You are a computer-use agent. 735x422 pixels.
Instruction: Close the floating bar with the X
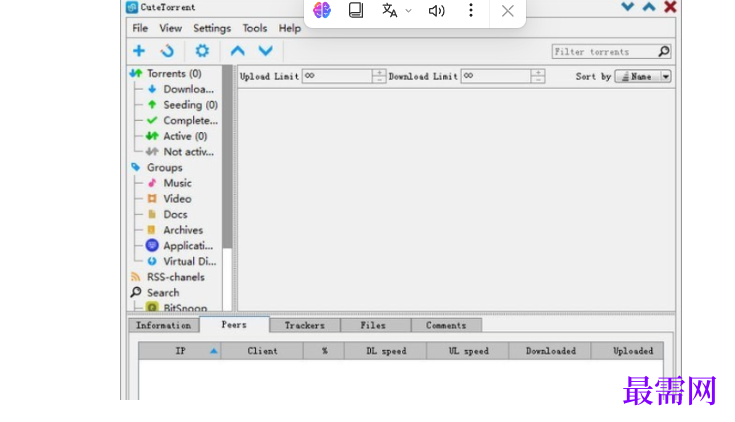click(x=508, y=11)
